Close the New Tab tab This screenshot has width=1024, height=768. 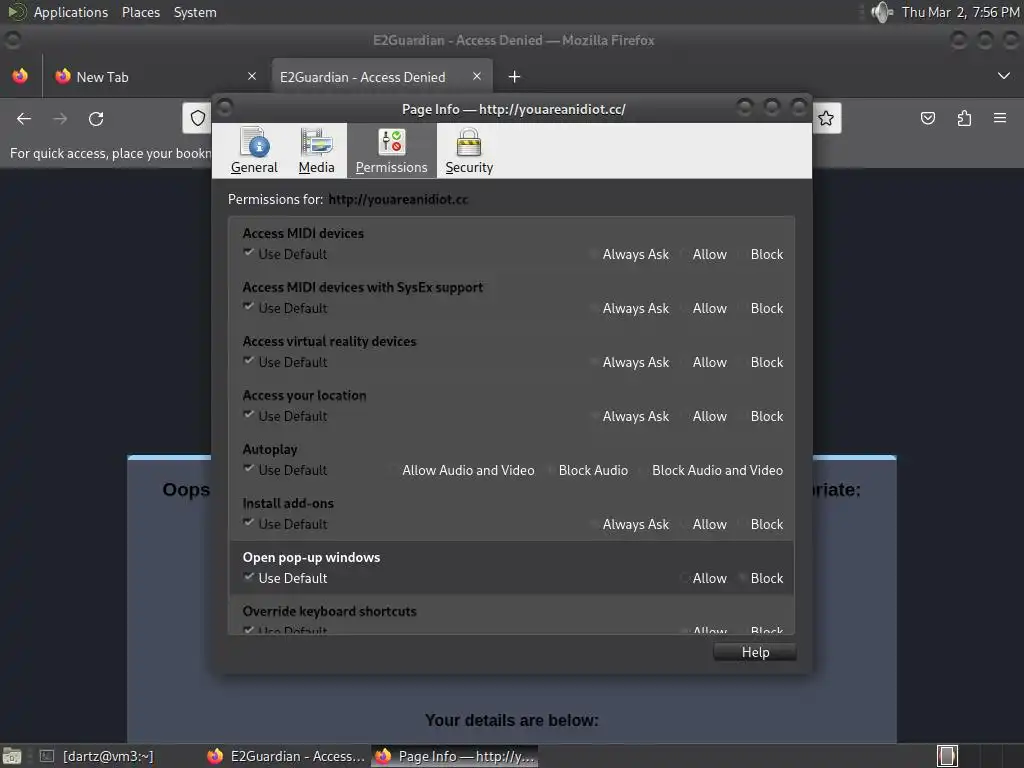coord(252,76)
